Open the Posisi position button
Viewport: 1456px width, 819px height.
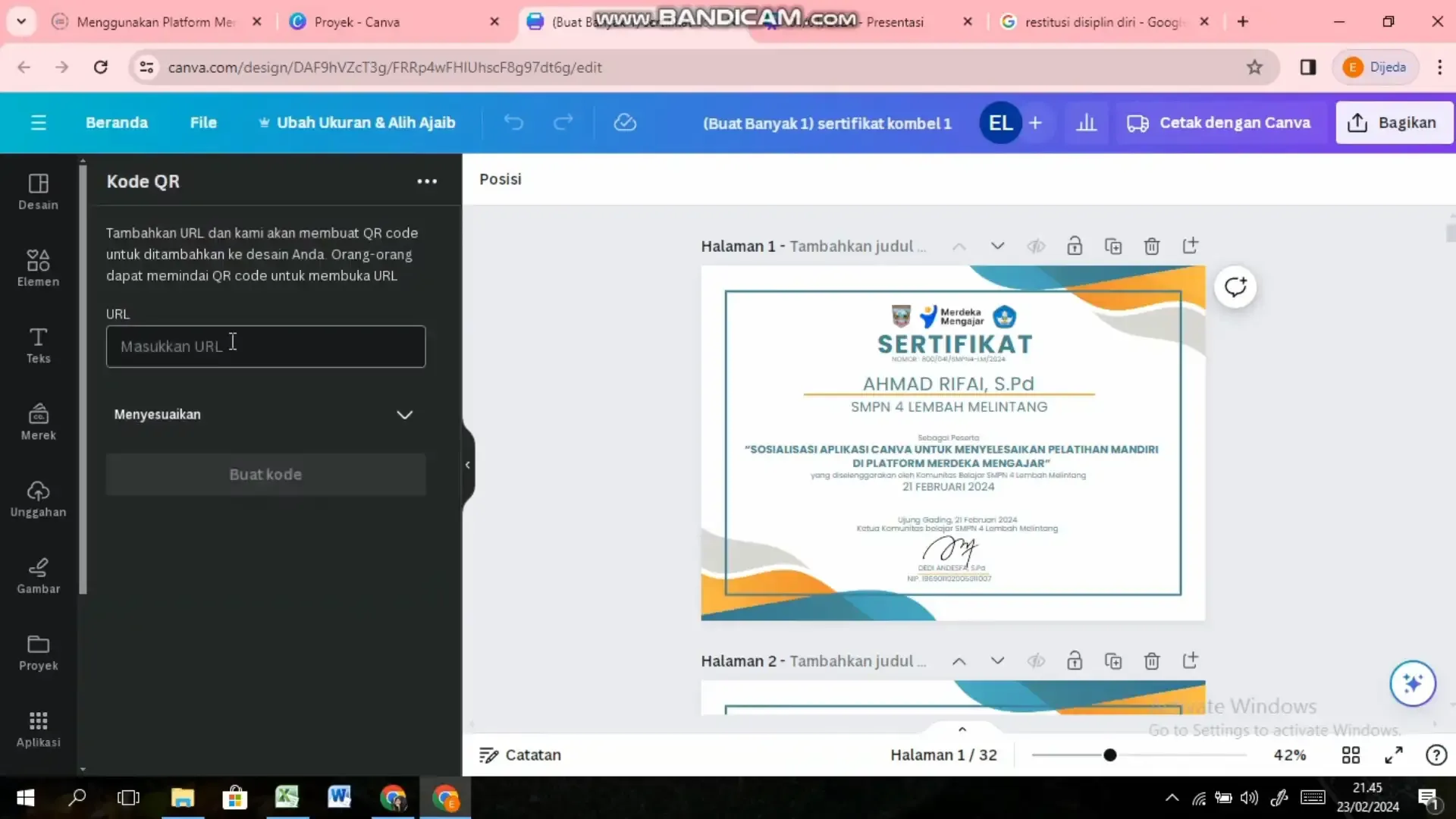click(500, 180)
